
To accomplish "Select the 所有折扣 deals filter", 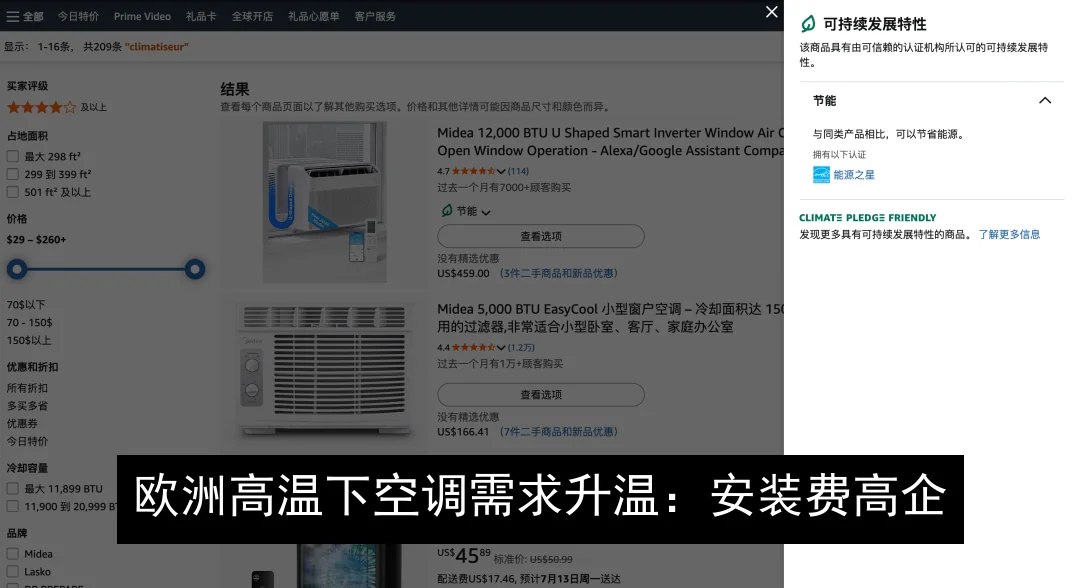I will [x=28, y=388].
